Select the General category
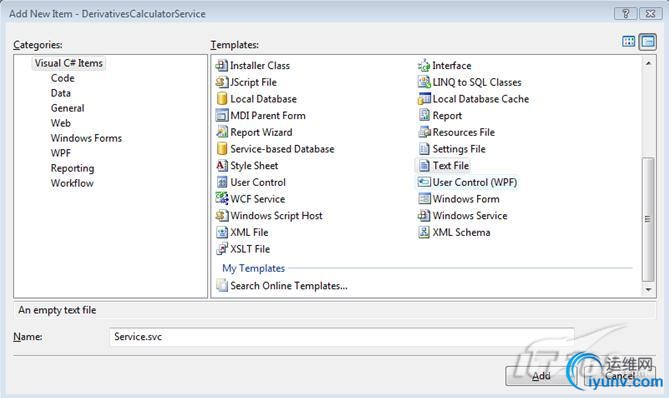Image resolution: width=669 pixels, height=398 pixels. tap(67, 108)
